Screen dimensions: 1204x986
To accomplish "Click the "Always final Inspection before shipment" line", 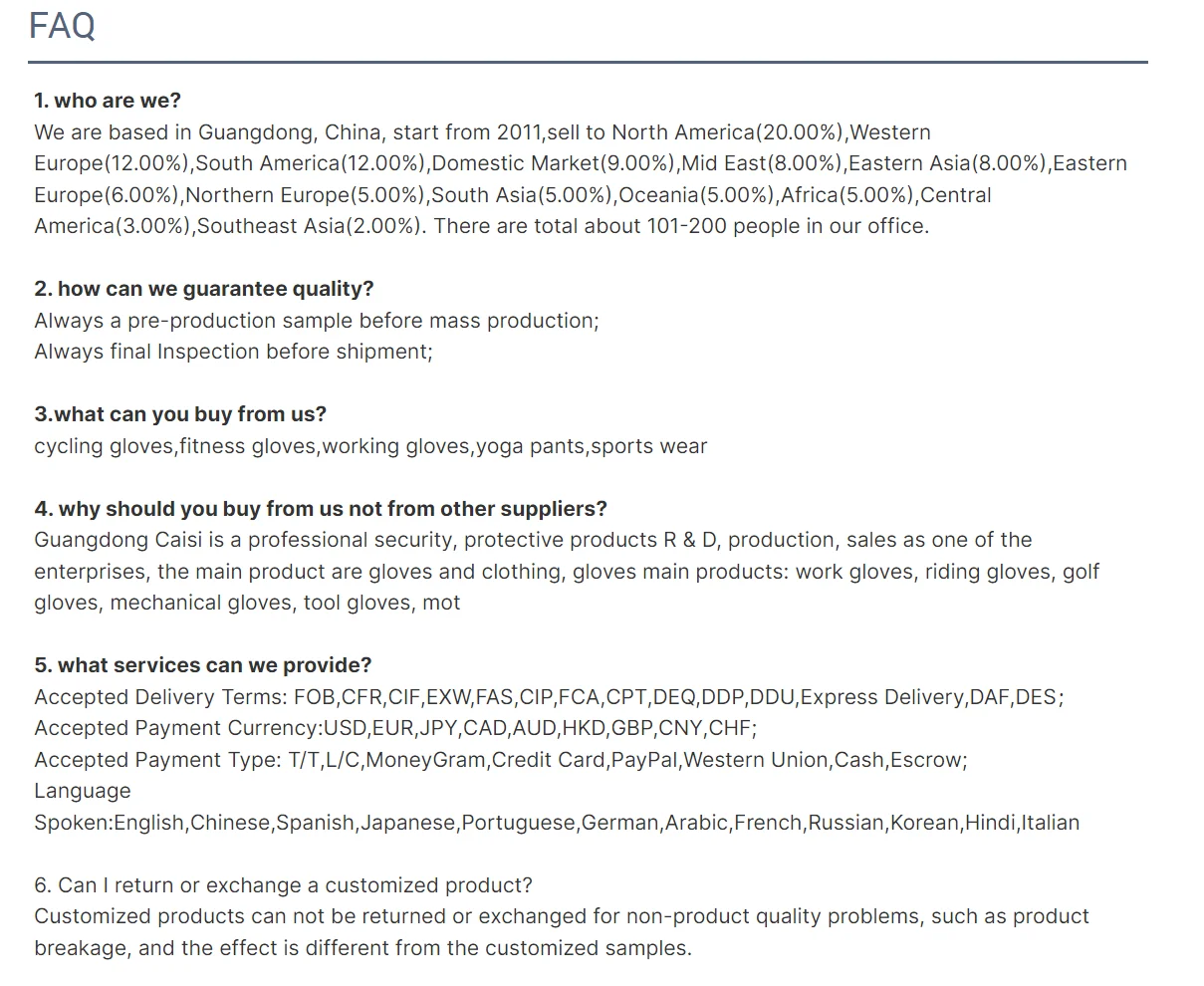I will 233,352.
